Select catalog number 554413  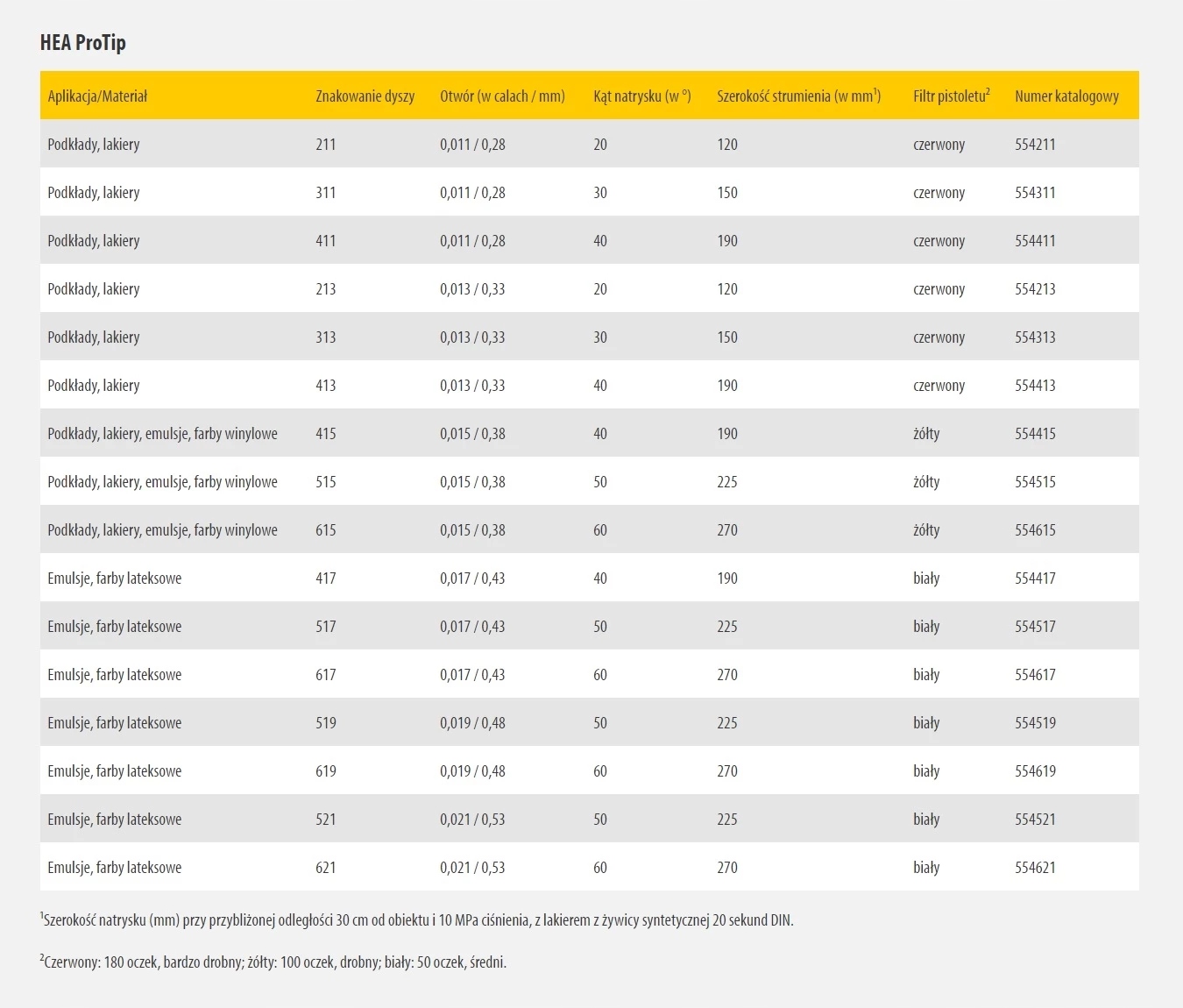1035,386
